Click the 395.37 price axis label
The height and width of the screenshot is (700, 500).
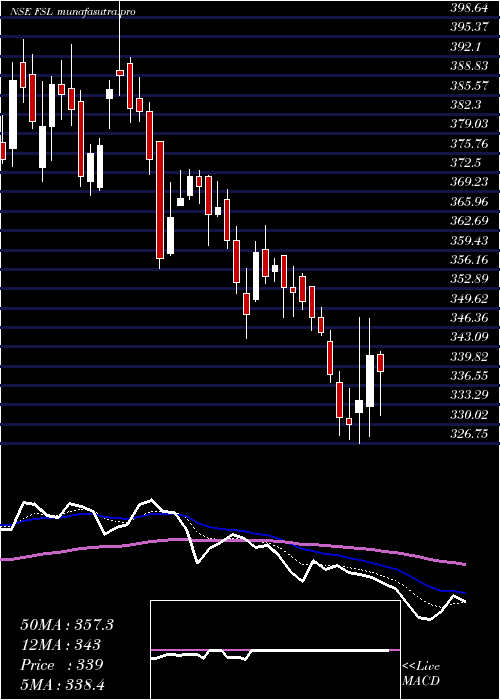(x=469, y=27)
